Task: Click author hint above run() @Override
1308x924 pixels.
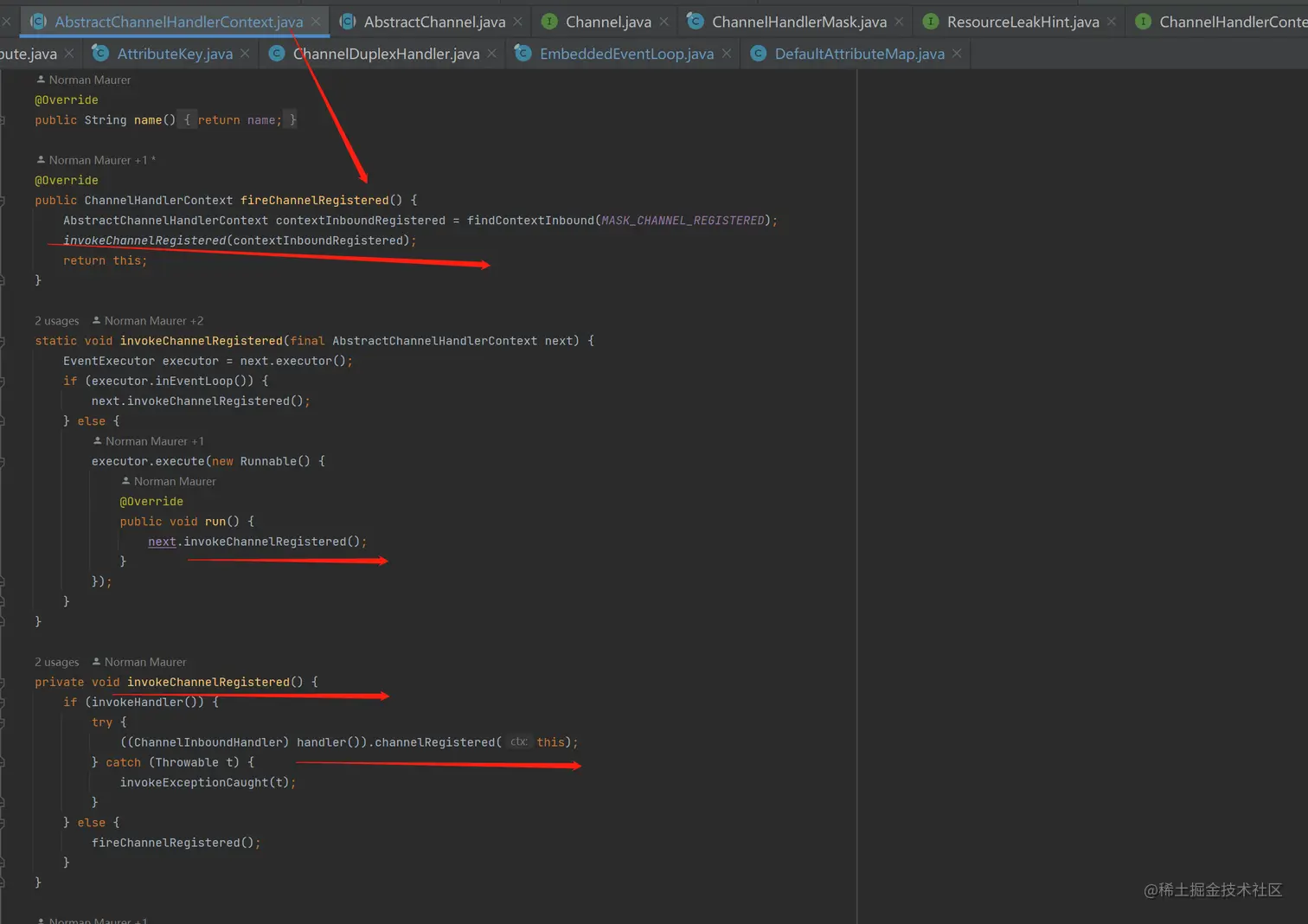Action: [168, 481]
